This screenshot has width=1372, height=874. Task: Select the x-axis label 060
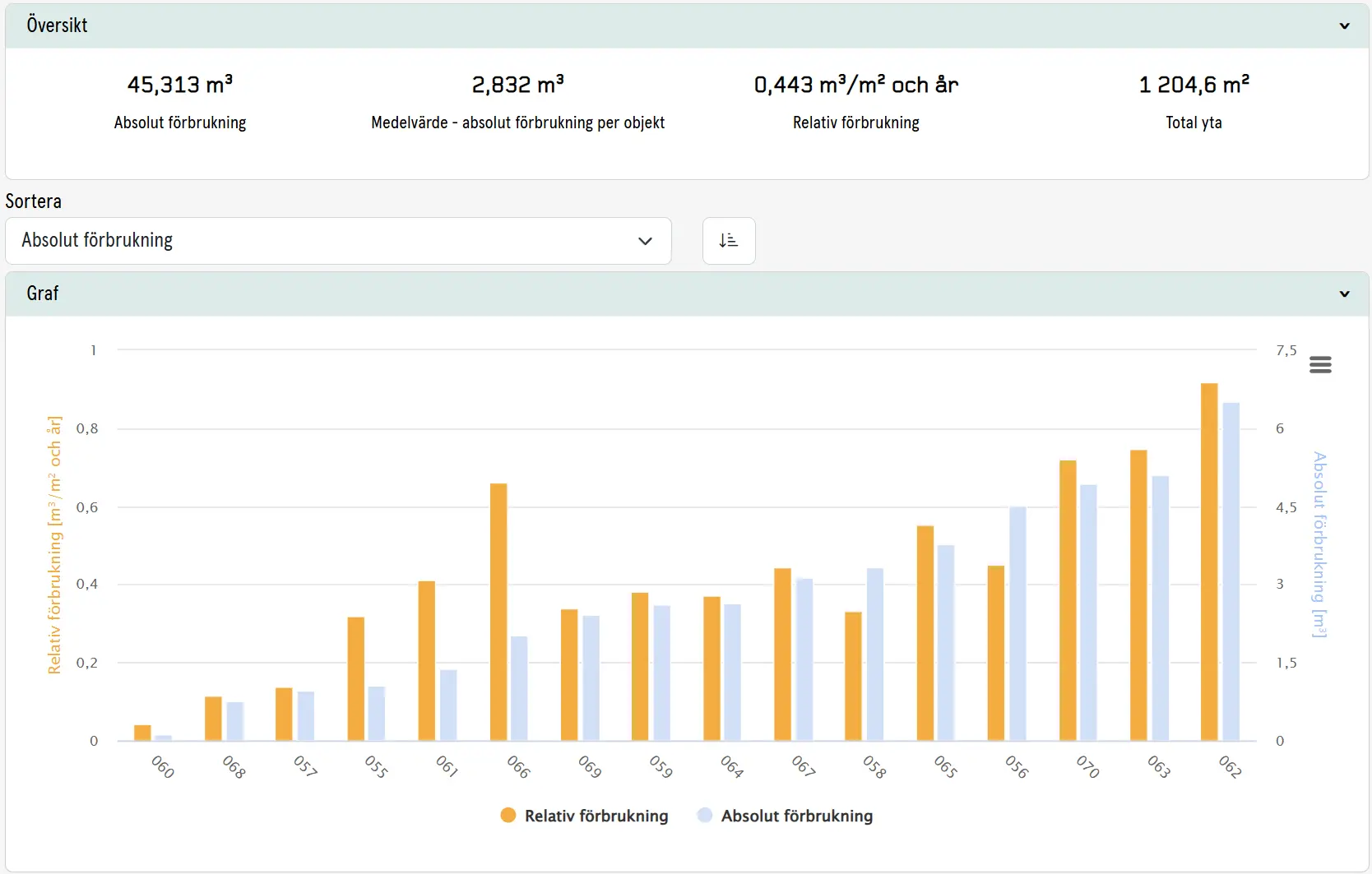[x=163, y=767]
